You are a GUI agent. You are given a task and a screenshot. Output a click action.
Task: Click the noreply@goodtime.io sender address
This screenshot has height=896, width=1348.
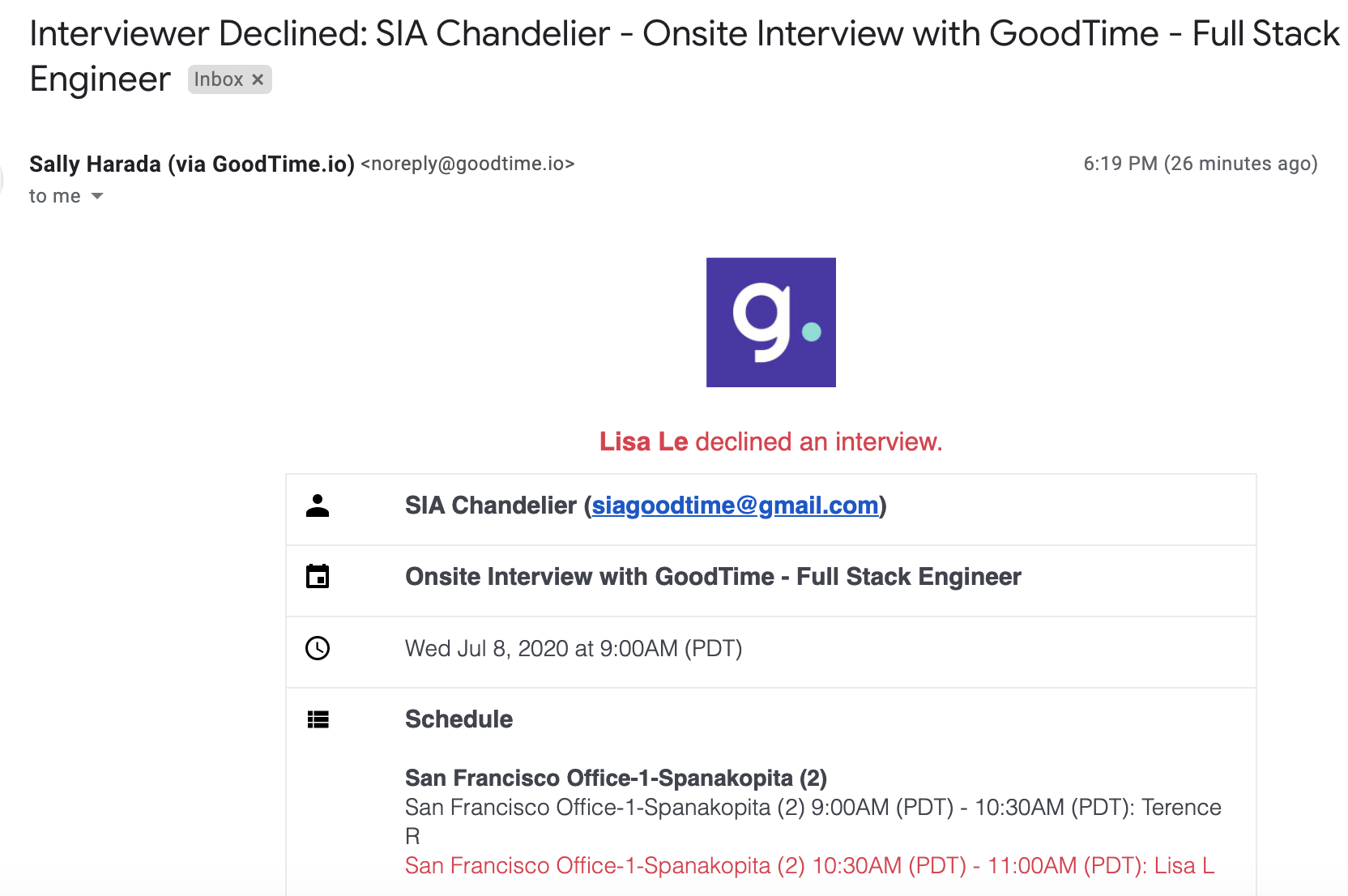coord(467,164)
